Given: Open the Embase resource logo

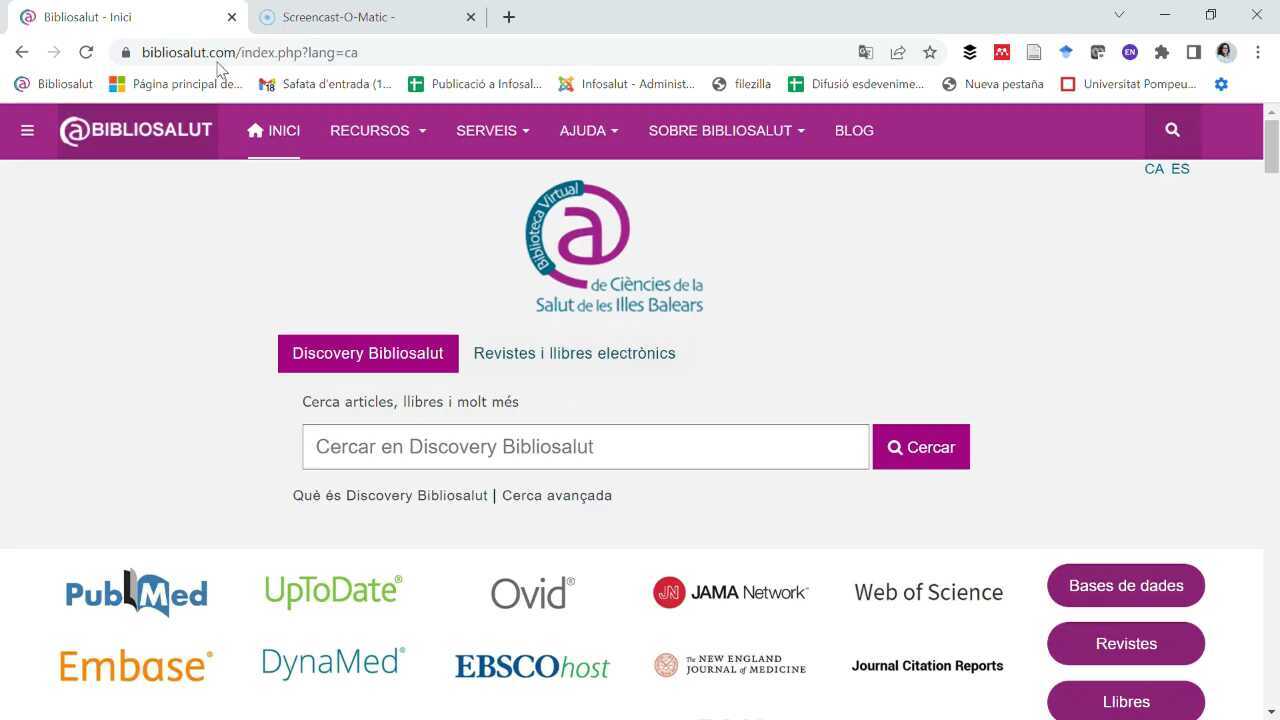Looking at the screenshot, I should click(x=136, y=666).
